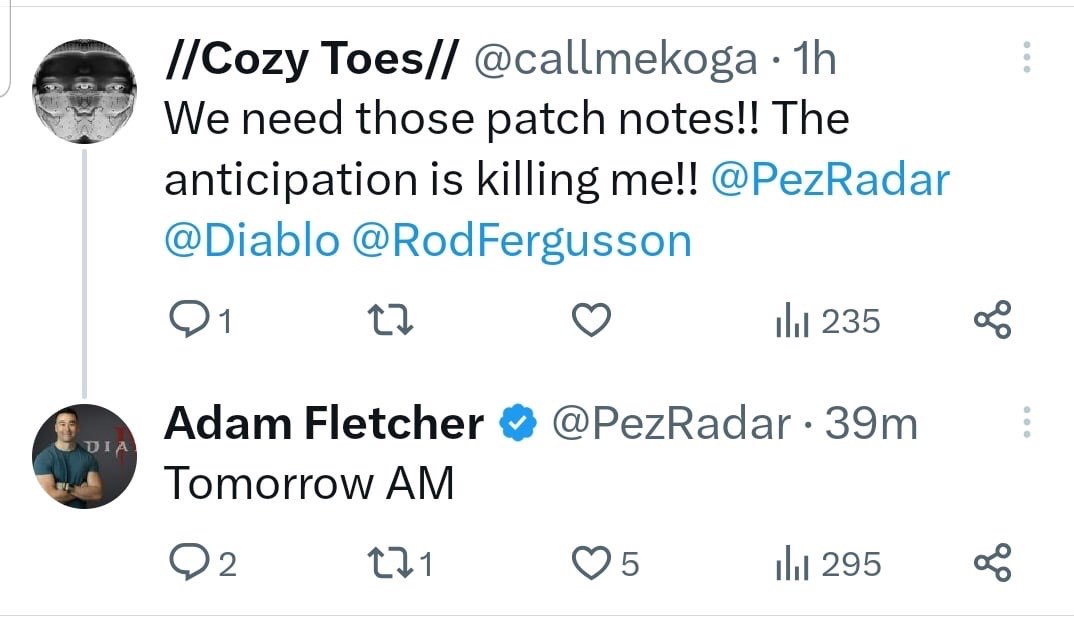Screen dimensions: 1074x620
Task: Retweet the Cozy Toes patch notes tweet
Action: (x=385, y=321)
